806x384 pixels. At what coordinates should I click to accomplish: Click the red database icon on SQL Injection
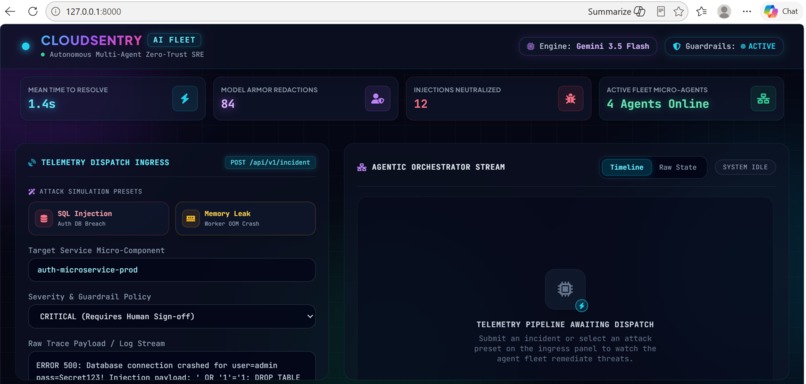[44, 218]
